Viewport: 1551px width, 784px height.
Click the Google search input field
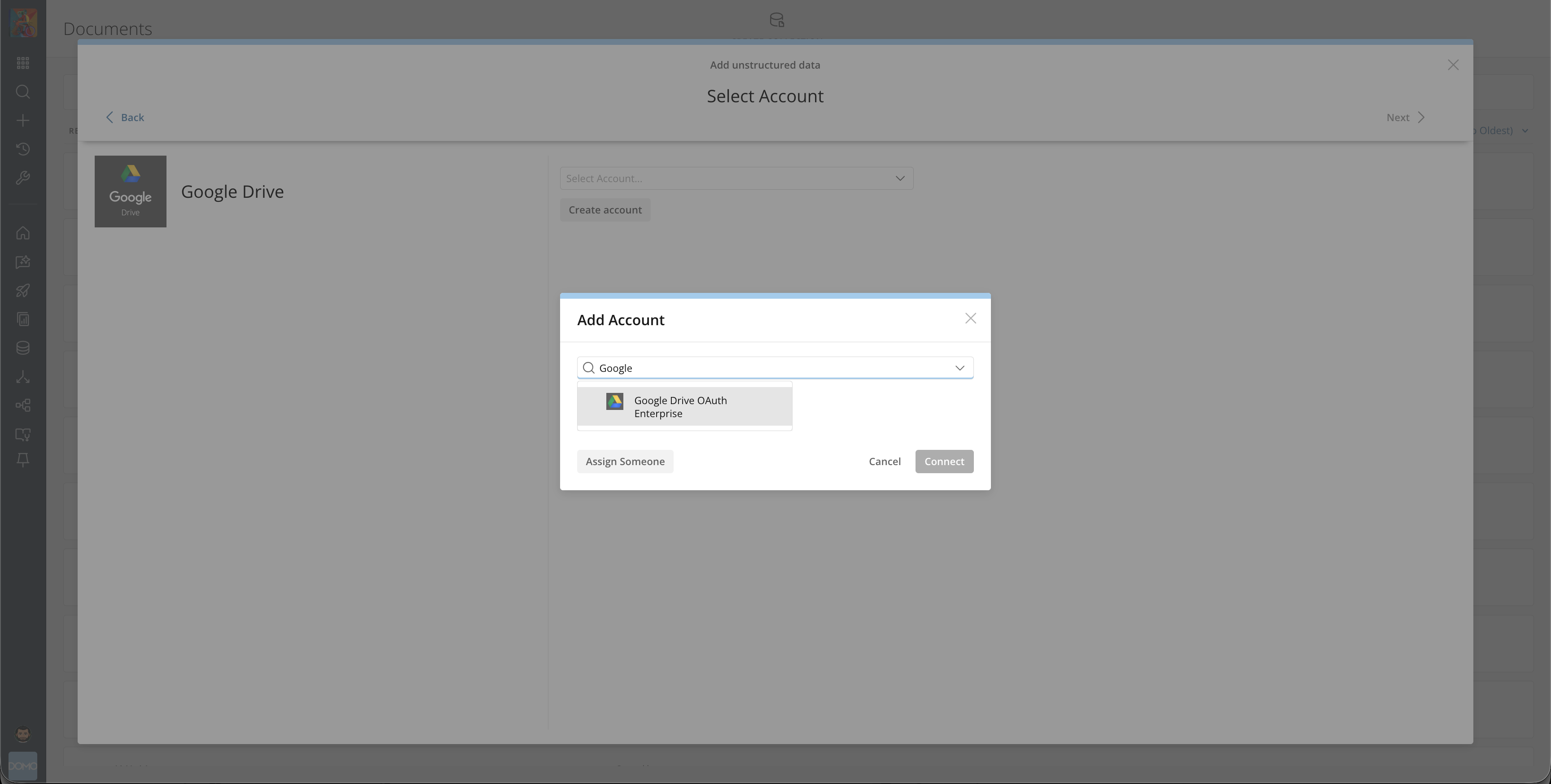(x=775, y=368)
